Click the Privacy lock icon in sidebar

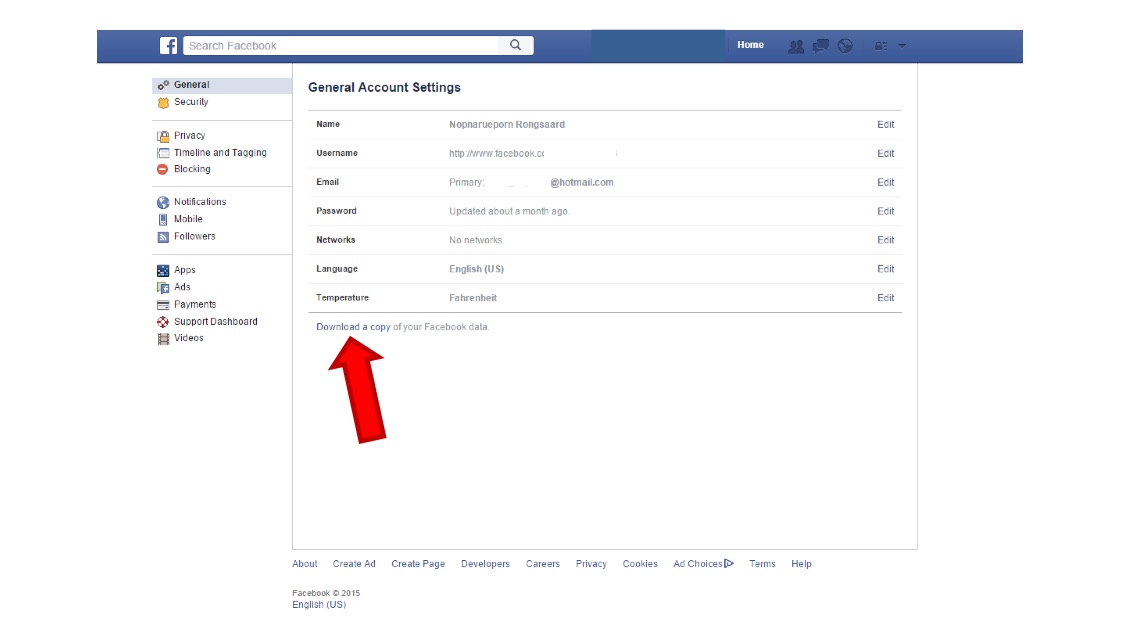(163, 136)
